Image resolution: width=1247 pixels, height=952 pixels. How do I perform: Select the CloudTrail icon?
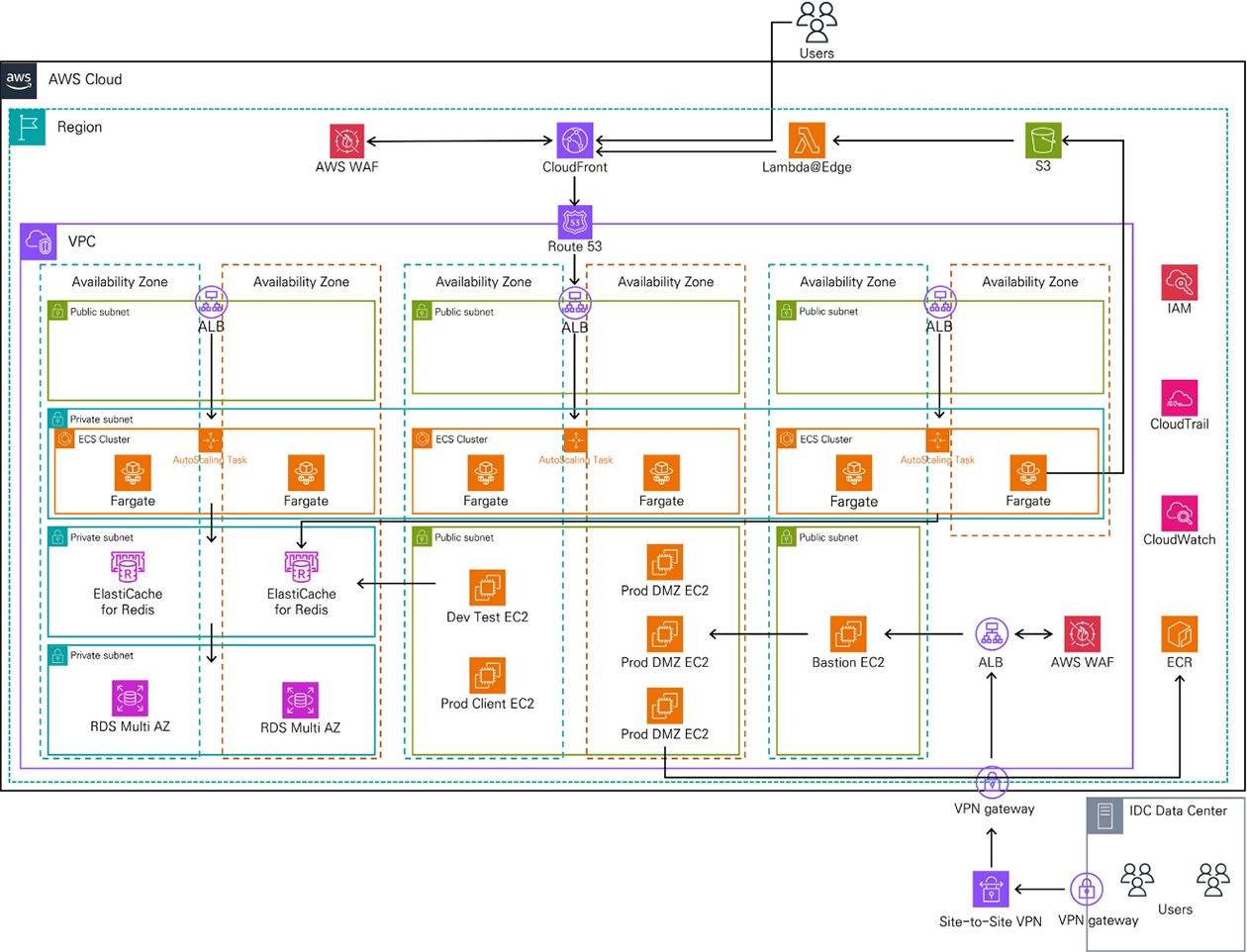point(1180,398)
